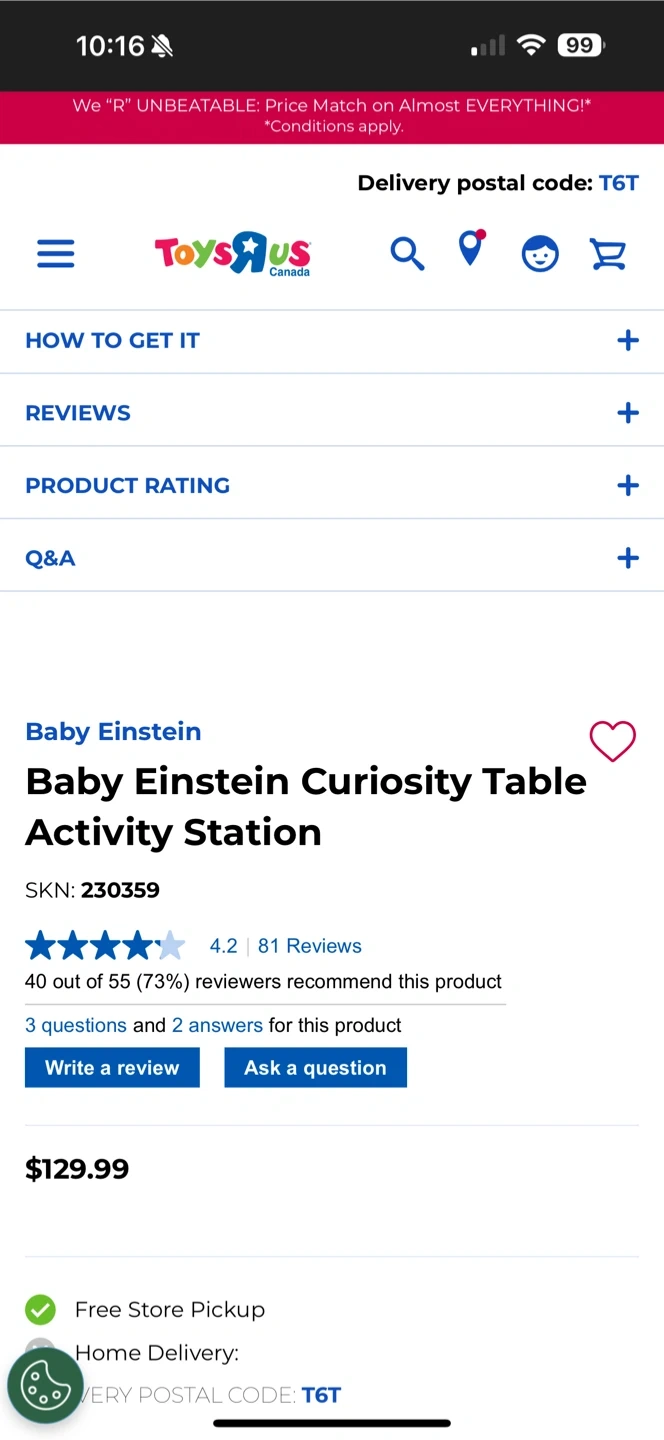The image size is (664, 1440).
Task: Open the 81 Reviews link
Action: click(309, 946)
